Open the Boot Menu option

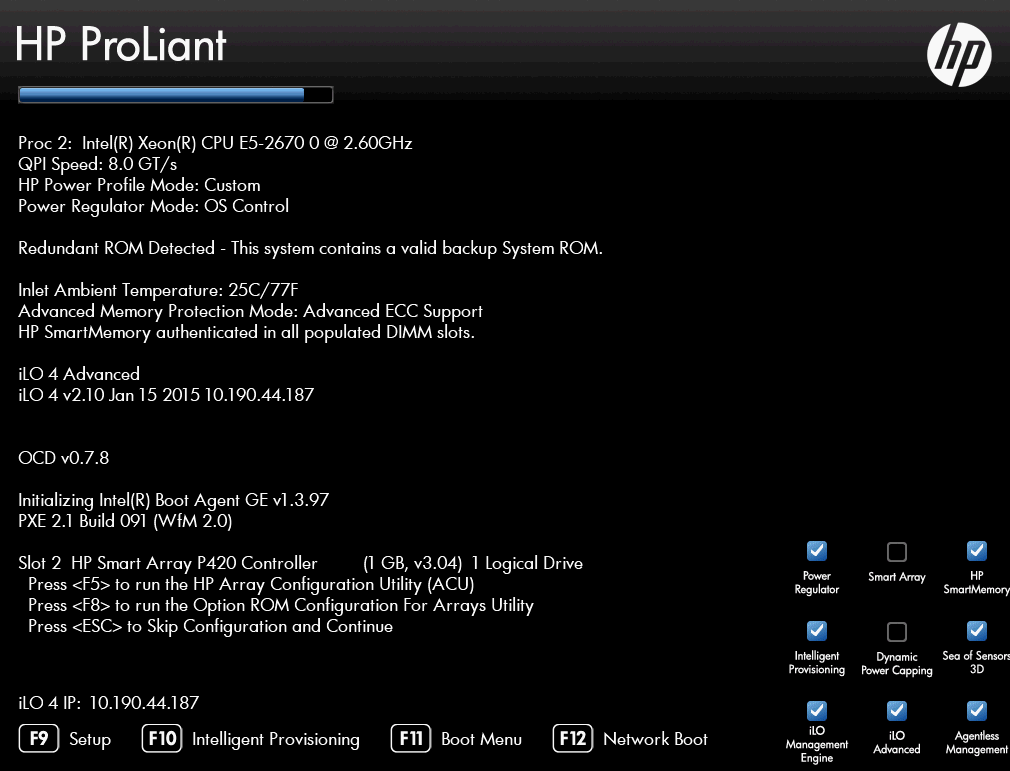(x=457, y=739)
